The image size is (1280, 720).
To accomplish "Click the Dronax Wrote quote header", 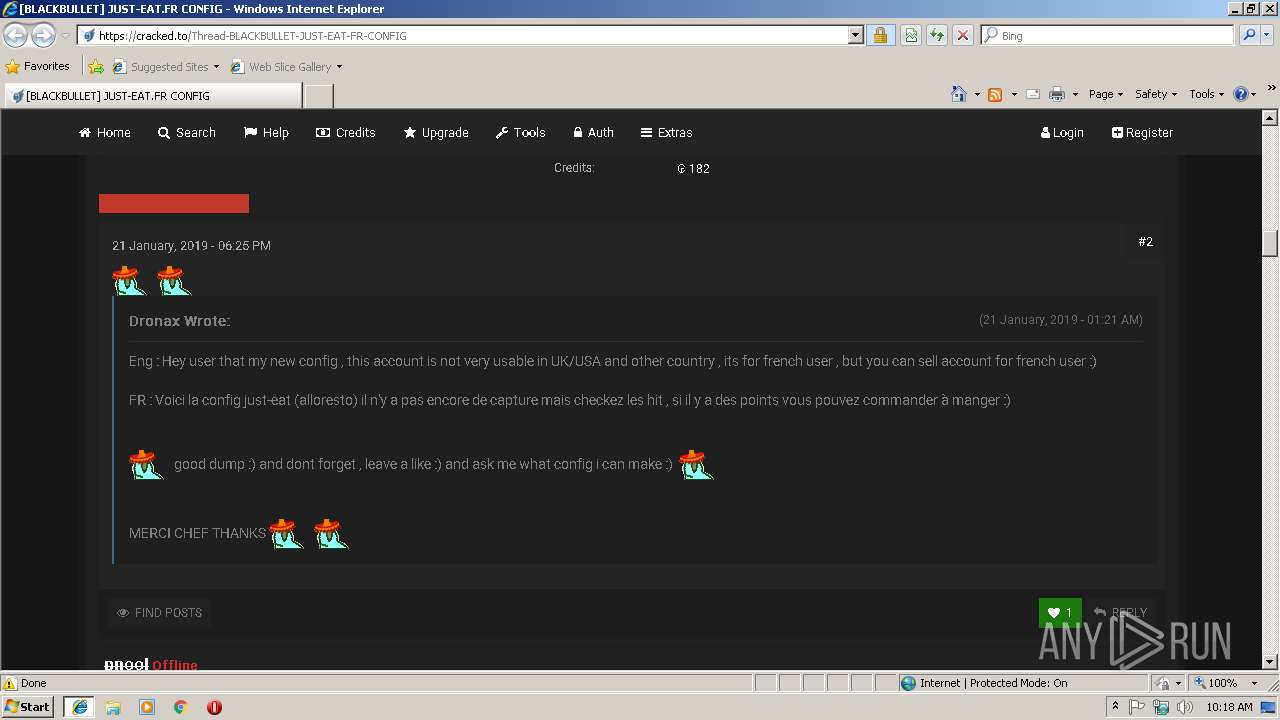I will tap(179, 321).
